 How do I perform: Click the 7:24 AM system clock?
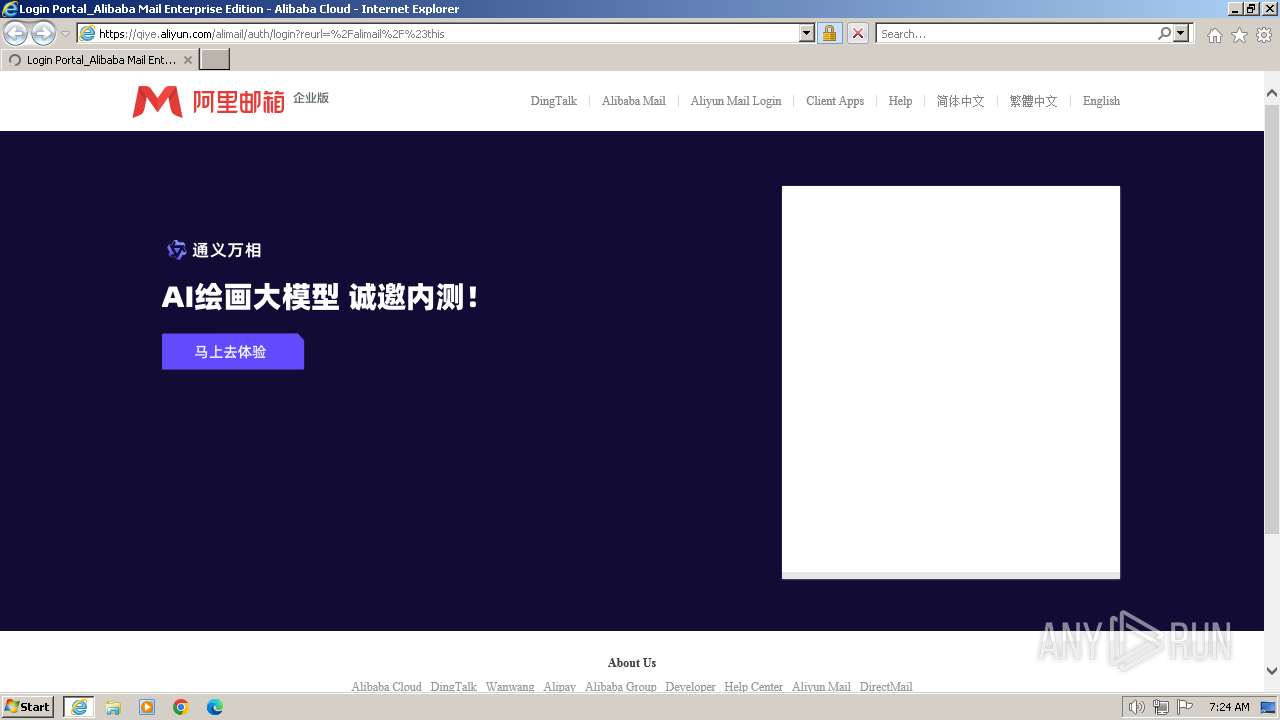1229,707
